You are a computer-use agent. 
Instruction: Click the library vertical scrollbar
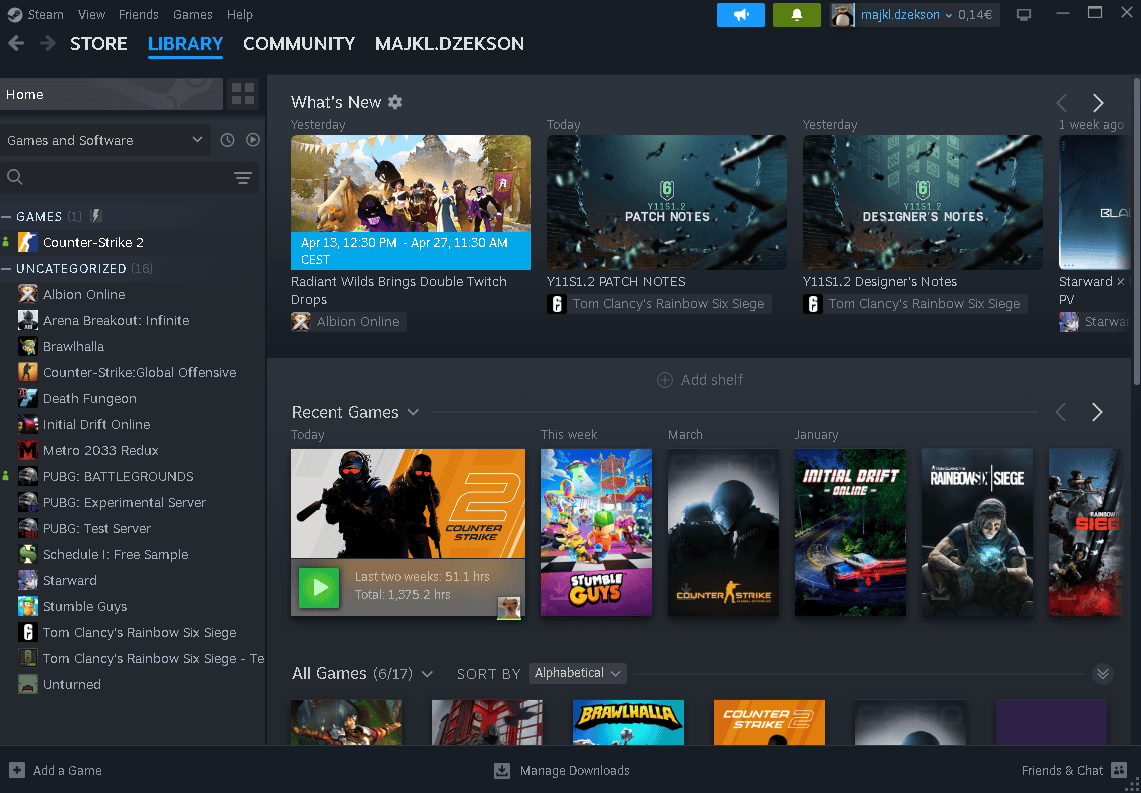pyautogui.click(x=1137, y=229)
